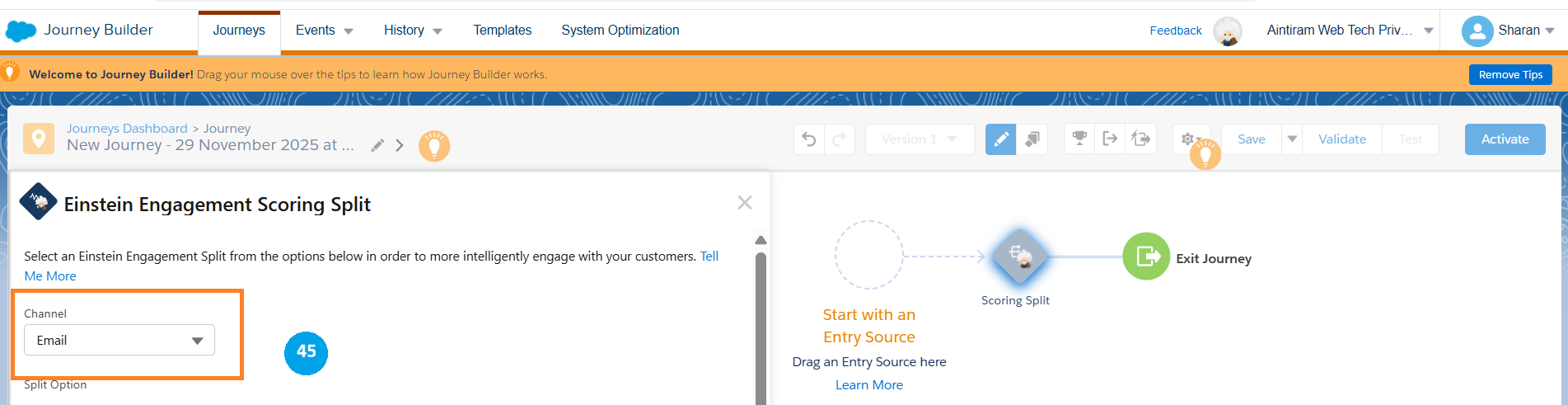Image resolution: width=1568 pixels, height=405 pixels.
Task: Open the Sharan user menu
Action: pyautogui.click(x=1508, y=31)
